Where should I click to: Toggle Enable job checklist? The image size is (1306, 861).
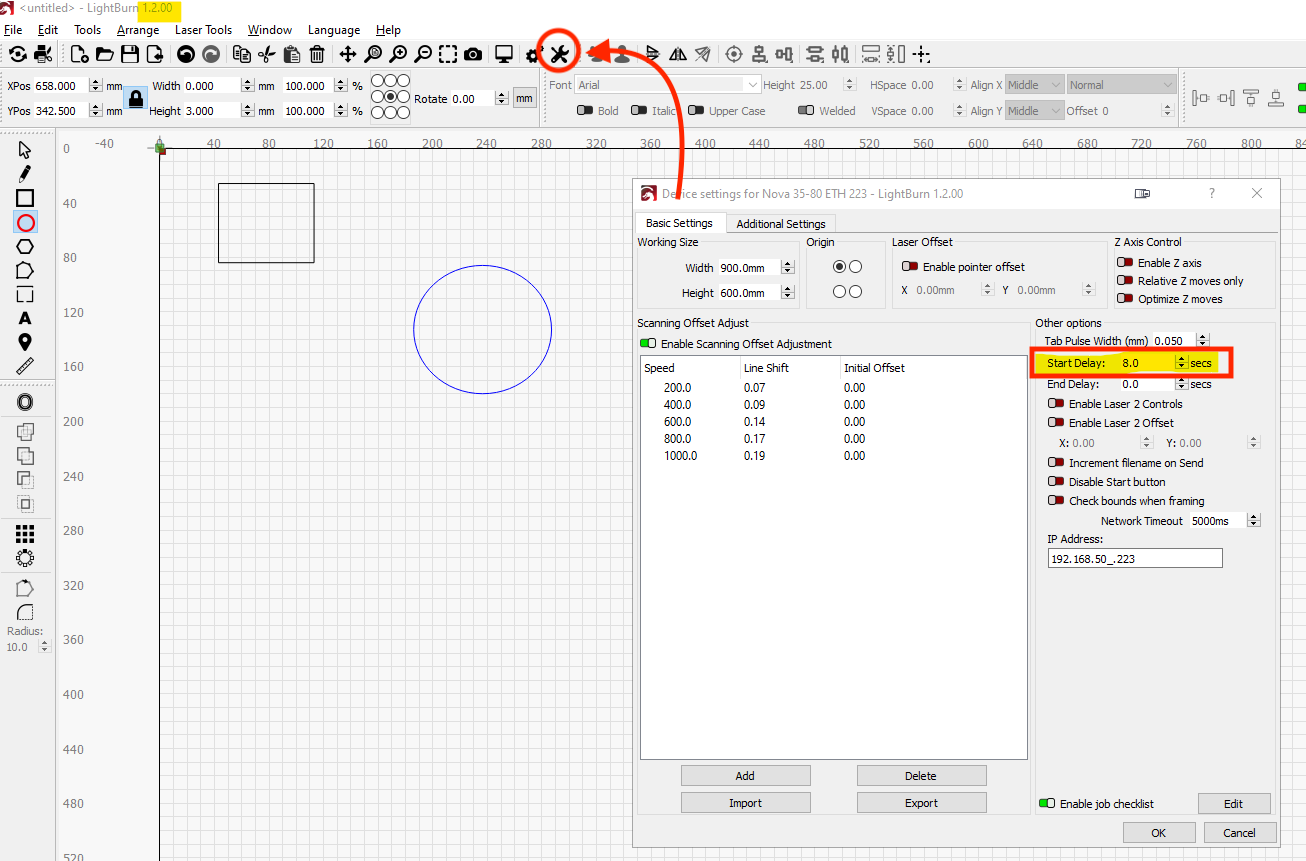[x=1047, y=804]
